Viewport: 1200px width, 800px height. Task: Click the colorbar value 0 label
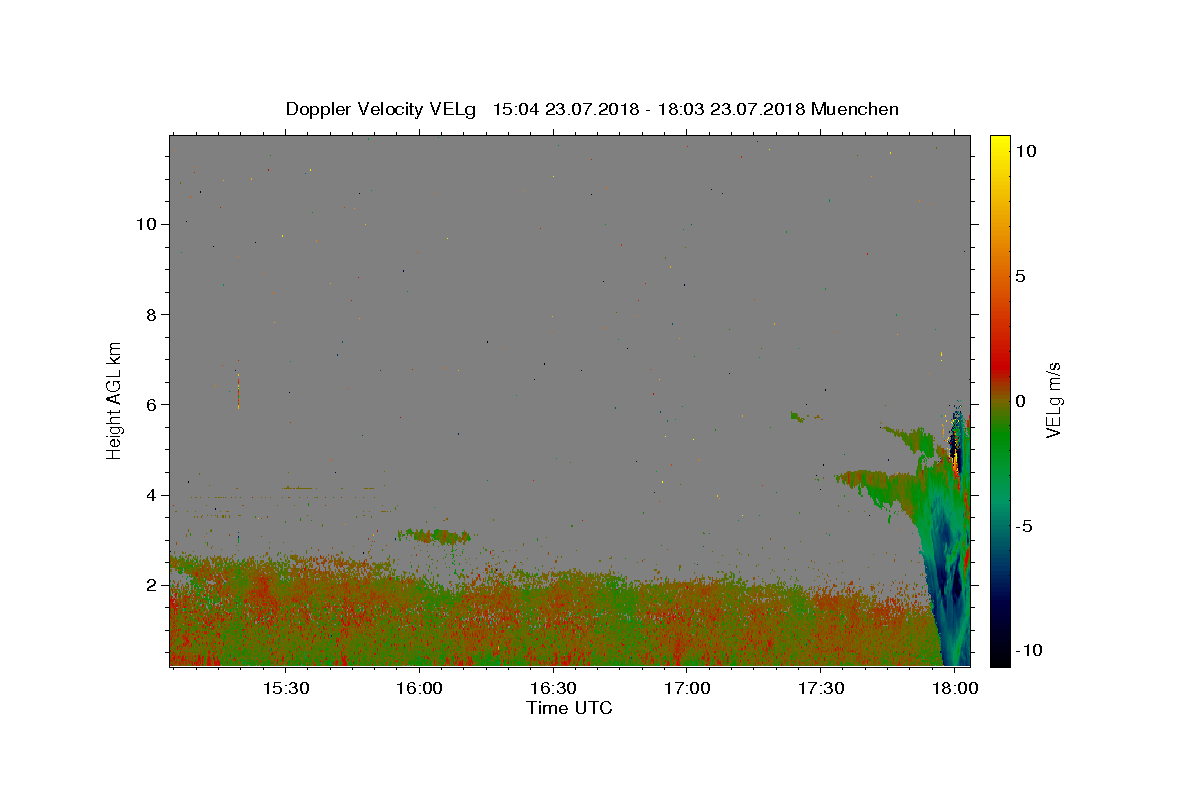click(x=1020, y=400)
